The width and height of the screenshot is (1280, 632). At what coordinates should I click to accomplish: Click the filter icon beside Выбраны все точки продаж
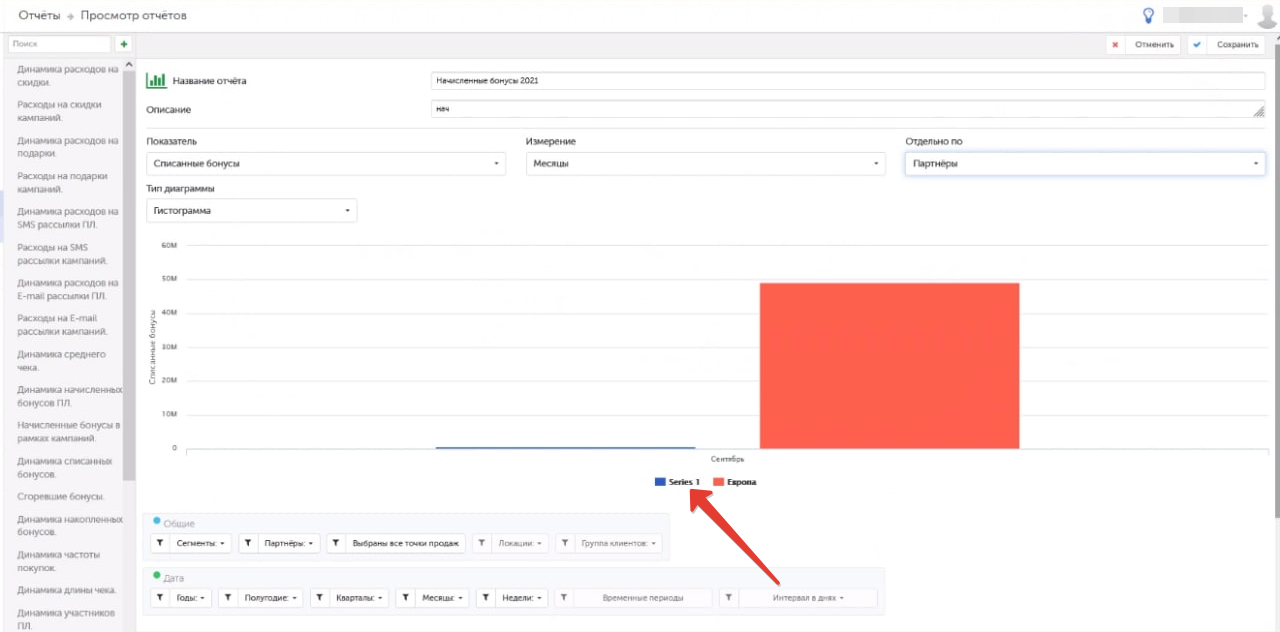click(x=336, y=543)
